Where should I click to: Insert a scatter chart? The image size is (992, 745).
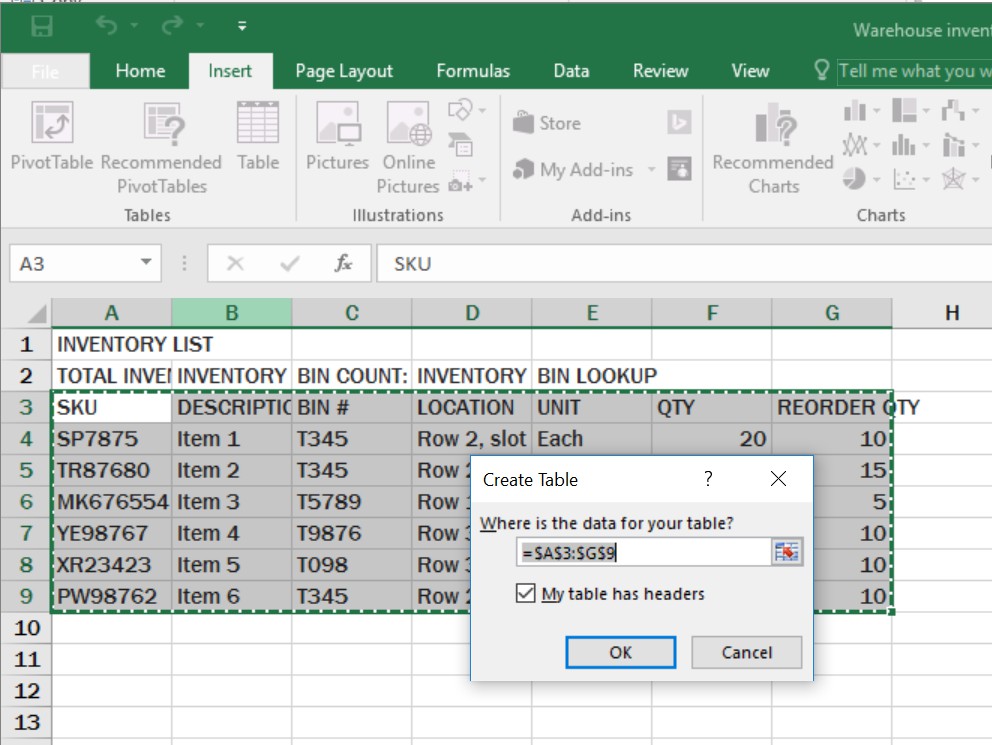pos(904,179)
